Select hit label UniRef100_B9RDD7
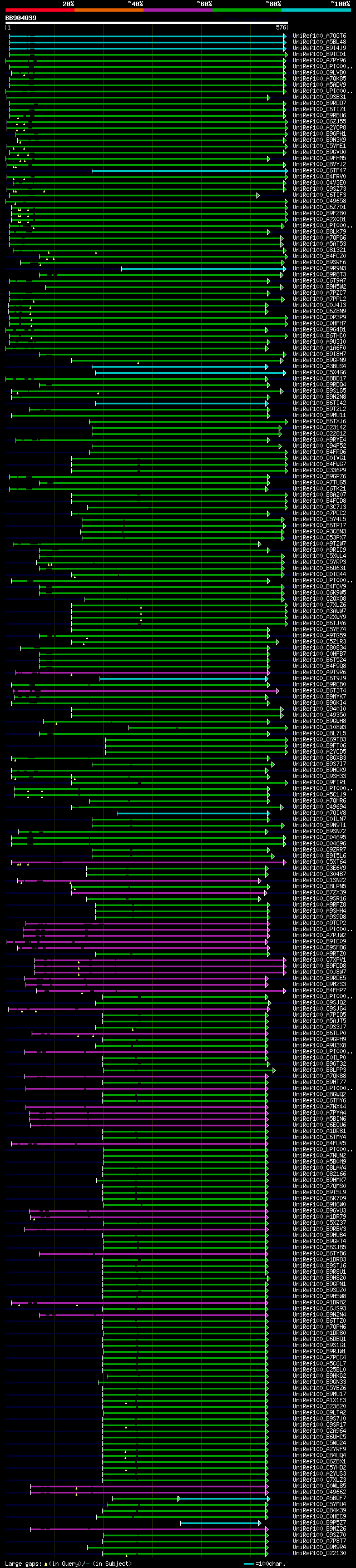 (319, 103)
